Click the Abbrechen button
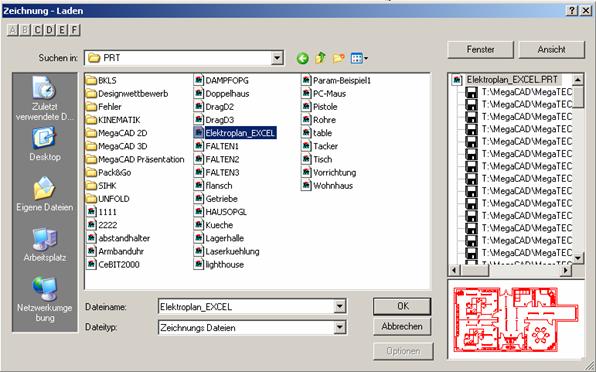596x372 pixels. (x=402, y=326)
